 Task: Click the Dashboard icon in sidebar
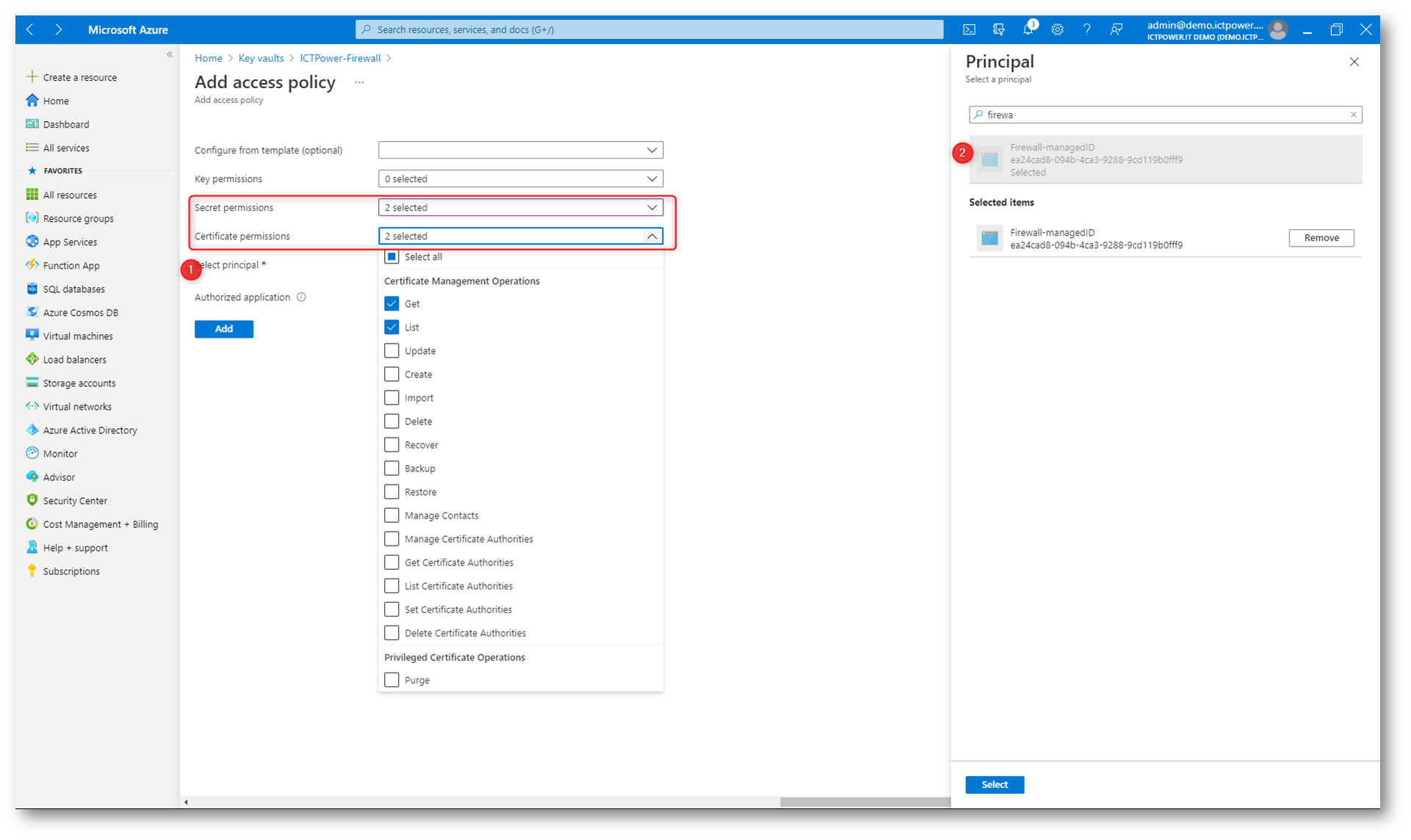32,123
